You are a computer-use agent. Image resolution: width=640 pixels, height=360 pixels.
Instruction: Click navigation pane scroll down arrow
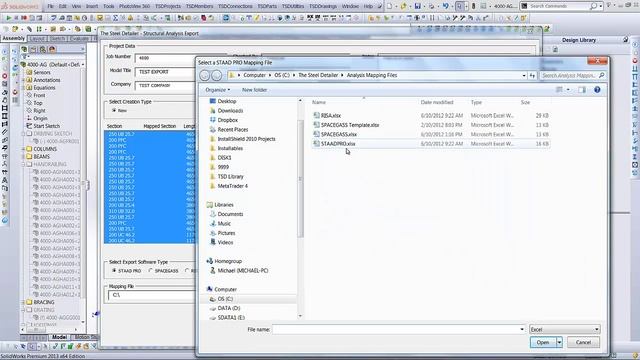click(x=300, y=316)
